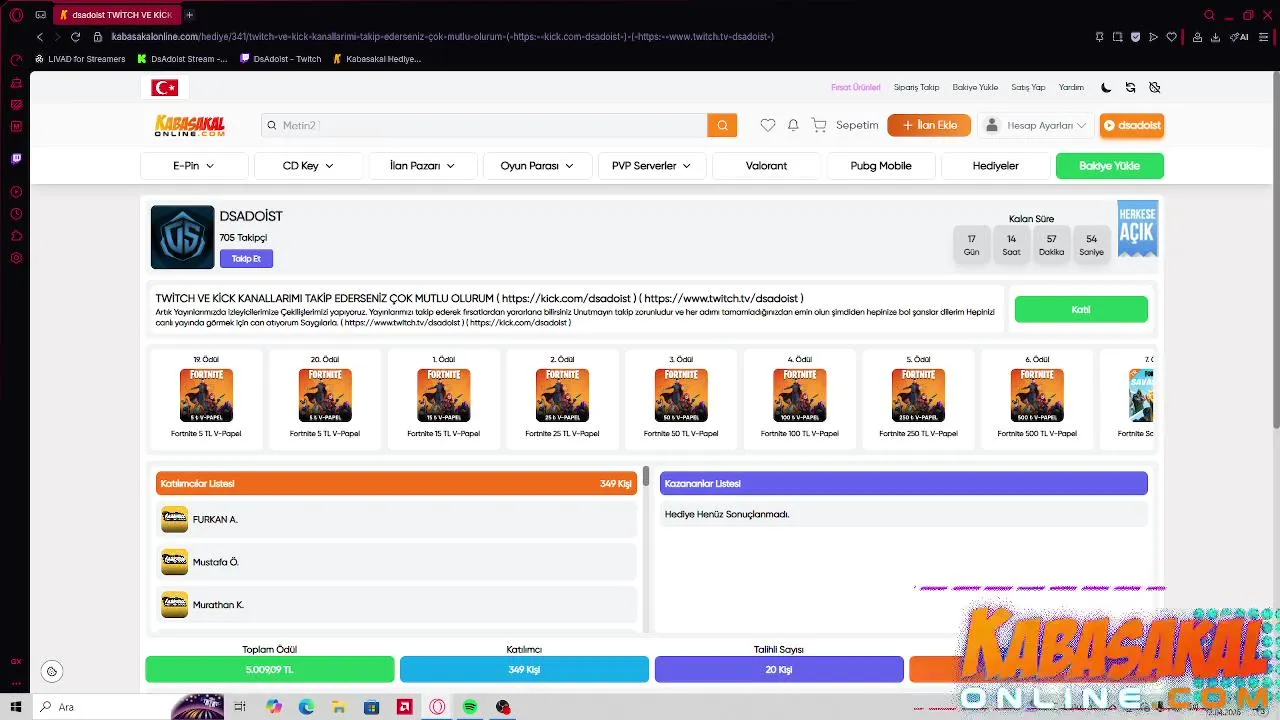The width and height of the screenshot is (1280, 720).
Task: Select participant Murathan K.
Action: (397, 605)
